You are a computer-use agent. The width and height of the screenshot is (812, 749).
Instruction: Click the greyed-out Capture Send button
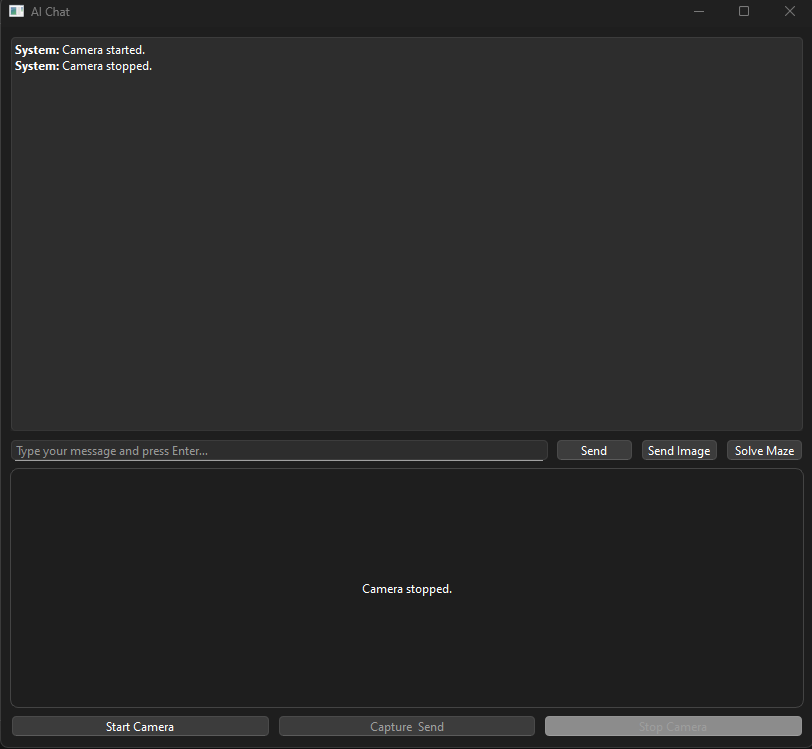tap(406, 727)
